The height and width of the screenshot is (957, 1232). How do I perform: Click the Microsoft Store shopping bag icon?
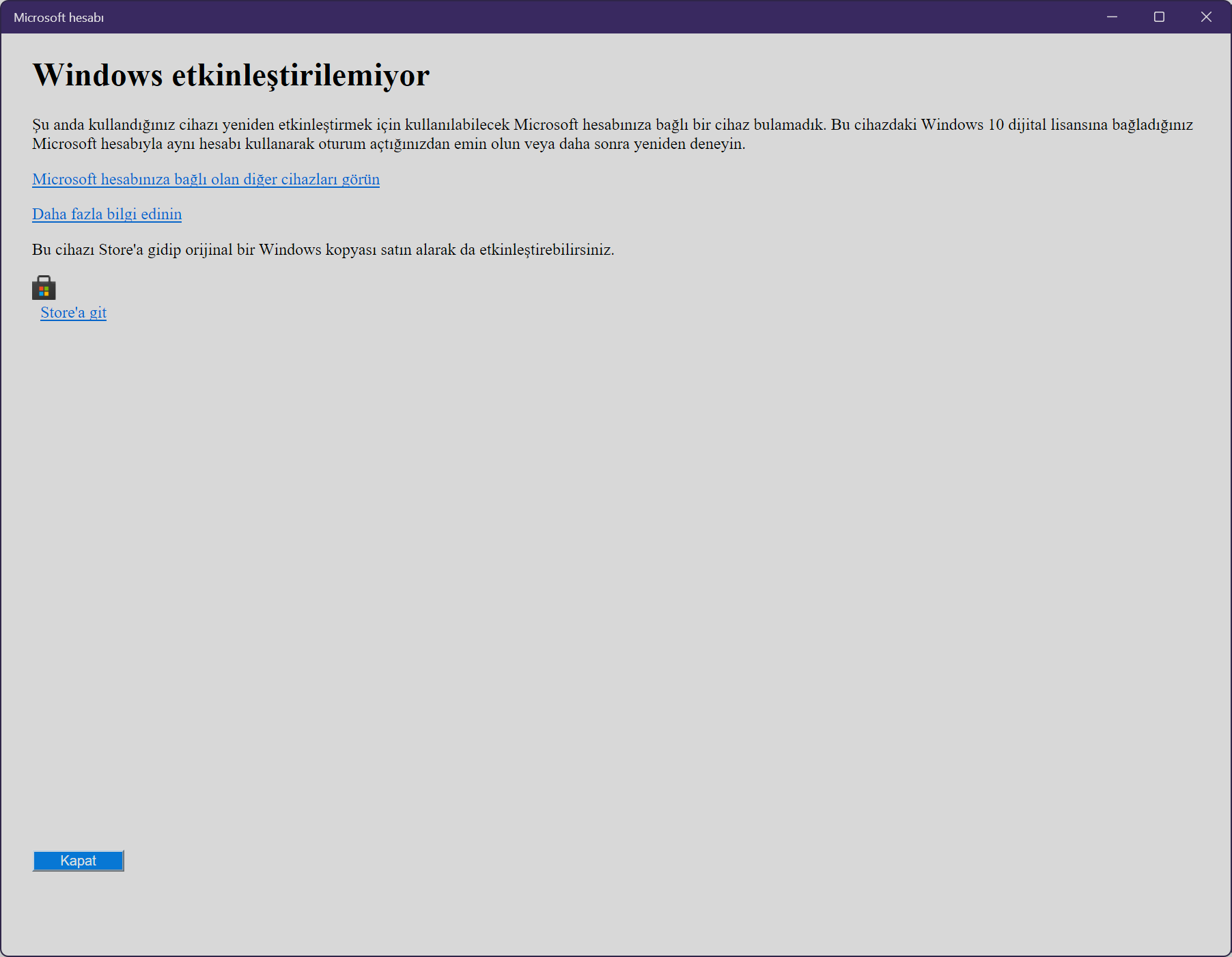click(44, 288)
